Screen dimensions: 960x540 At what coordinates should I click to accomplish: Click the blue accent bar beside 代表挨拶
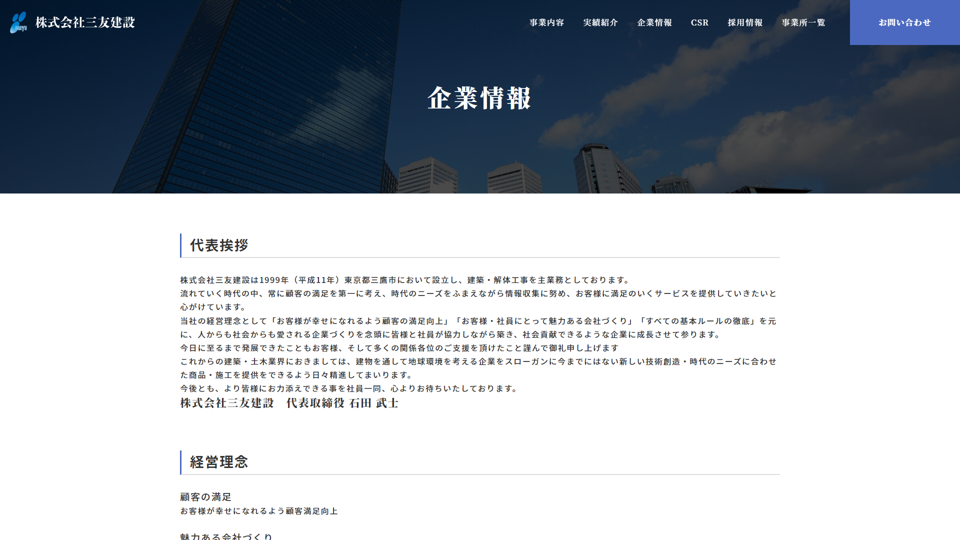181,245
